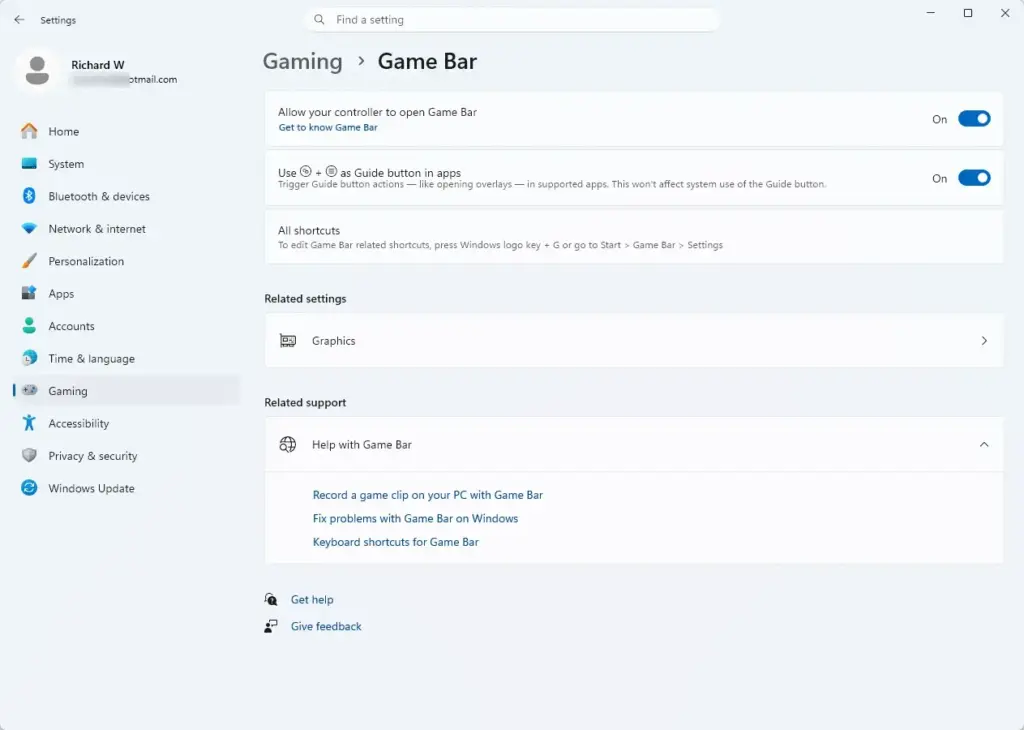This screenshot has width=1024, height=730.
Task: Click the user profile avatar
Action: pos(37,71)
